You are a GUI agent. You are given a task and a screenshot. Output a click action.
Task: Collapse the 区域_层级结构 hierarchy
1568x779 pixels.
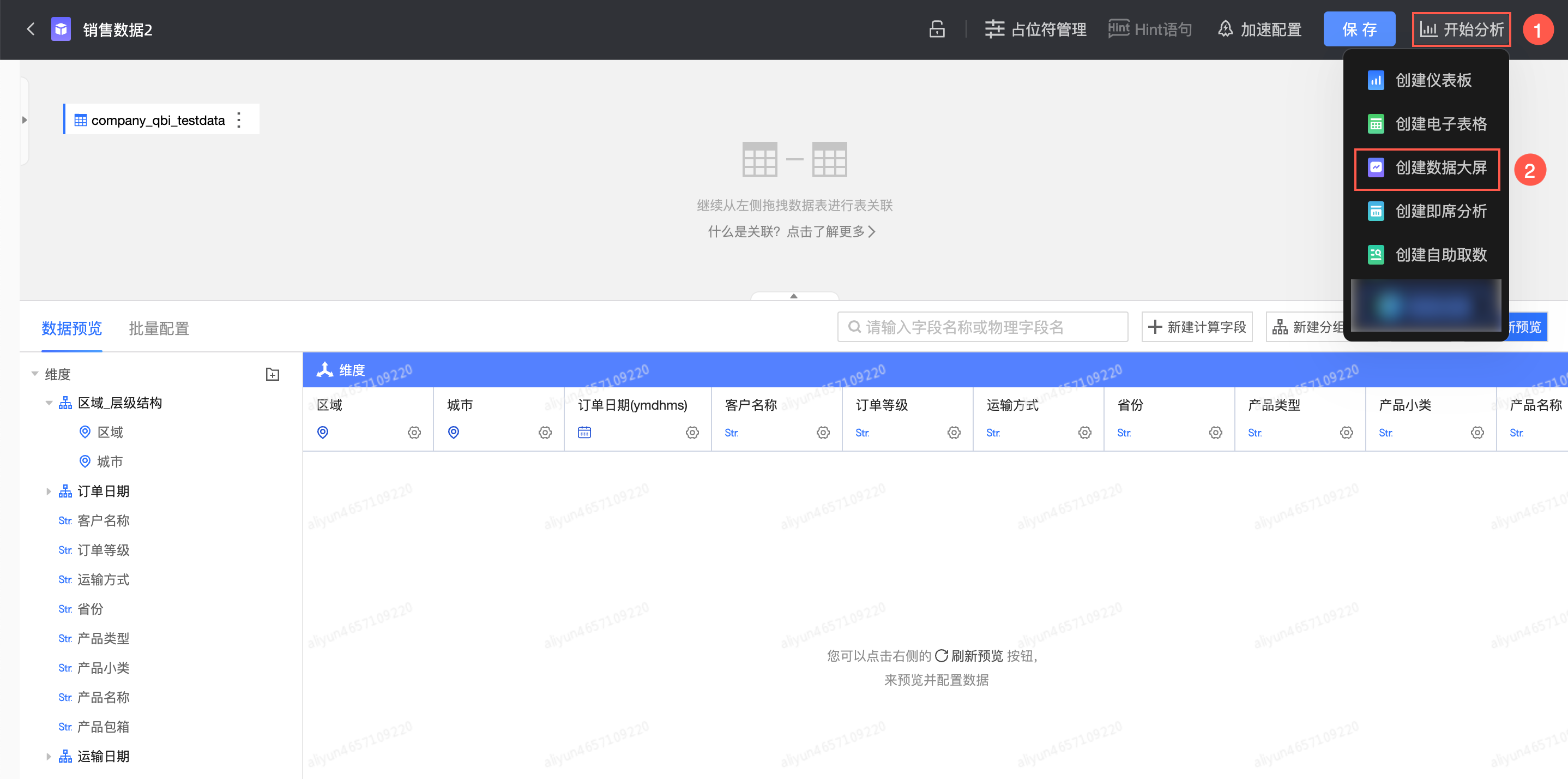pos(49,403)
